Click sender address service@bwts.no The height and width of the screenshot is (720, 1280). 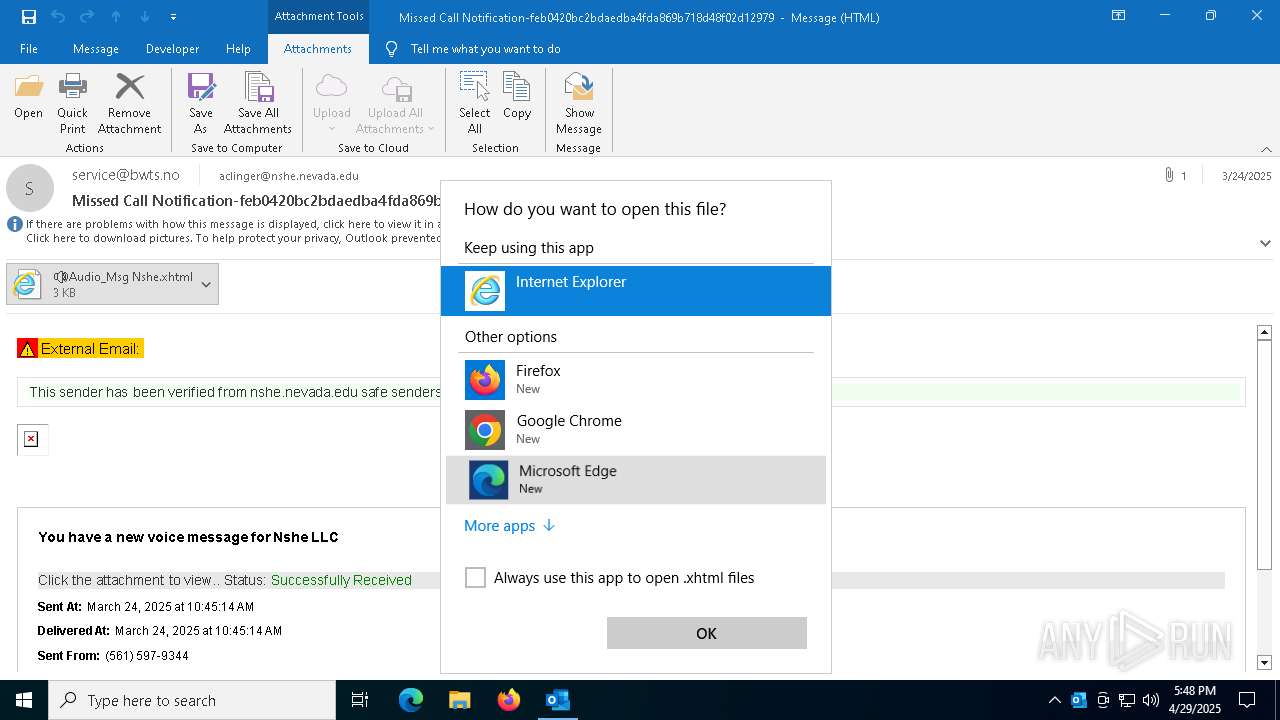tap(126, 175)
